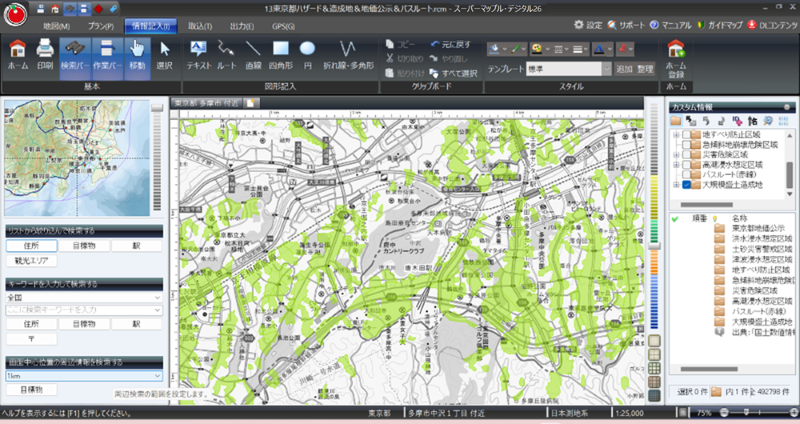Choose the テキスト (Text) drawing tool
800x424 pixels.
click(198, 55)
